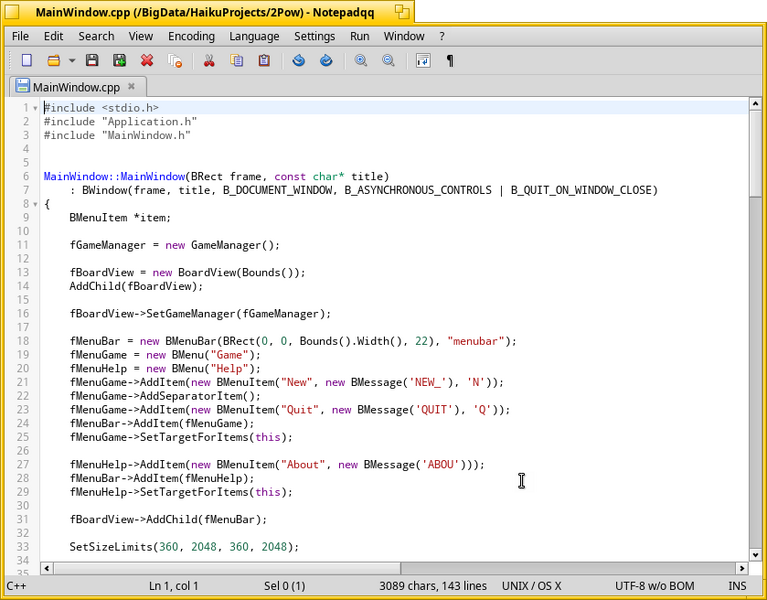Collapse the code fold at line 8
This screenshot has width=767, height=600.
point(35,204)
